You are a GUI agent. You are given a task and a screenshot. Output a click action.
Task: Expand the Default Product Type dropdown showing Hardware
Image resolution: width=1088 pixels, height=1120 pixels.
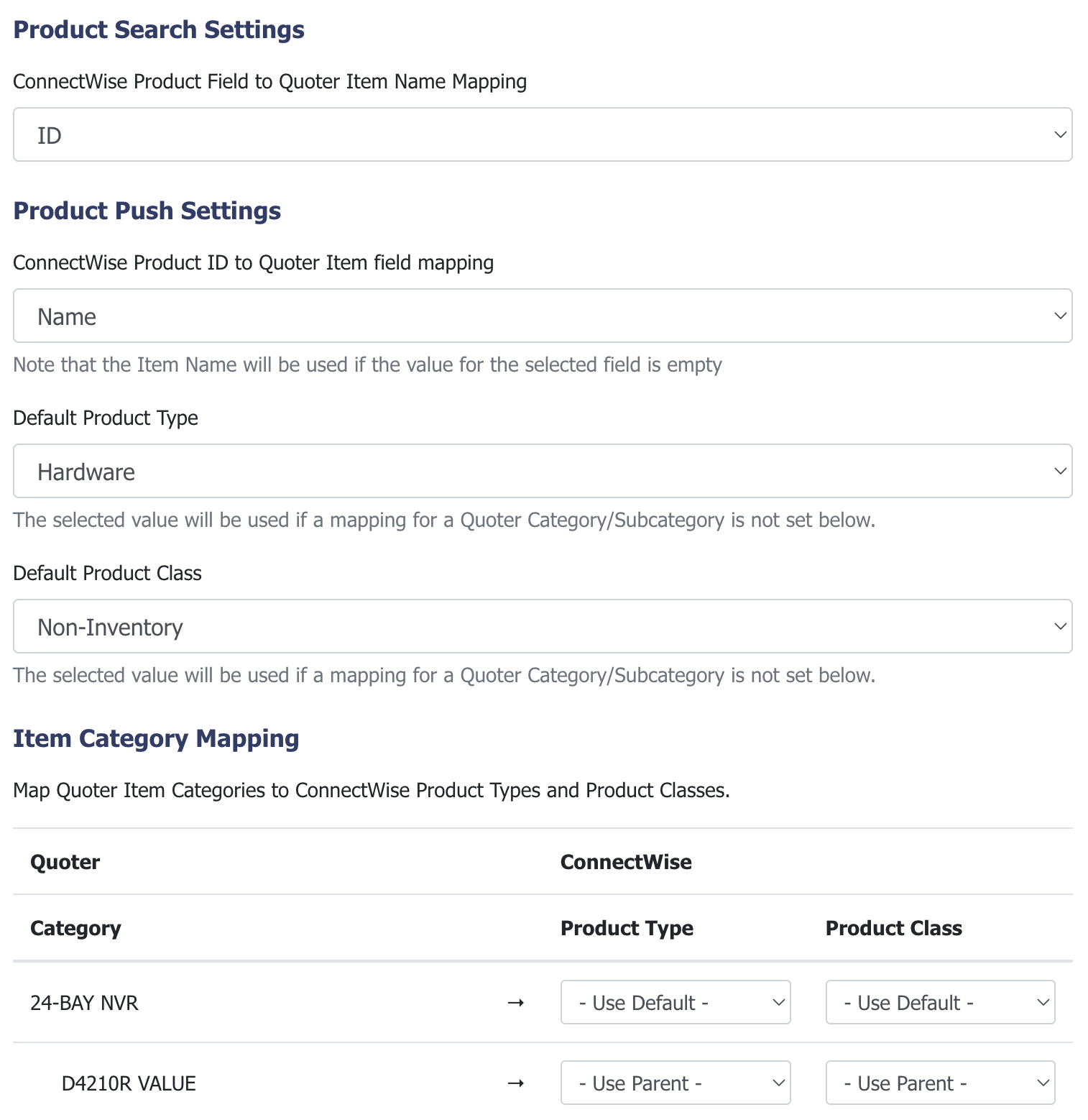coord(543,471)
